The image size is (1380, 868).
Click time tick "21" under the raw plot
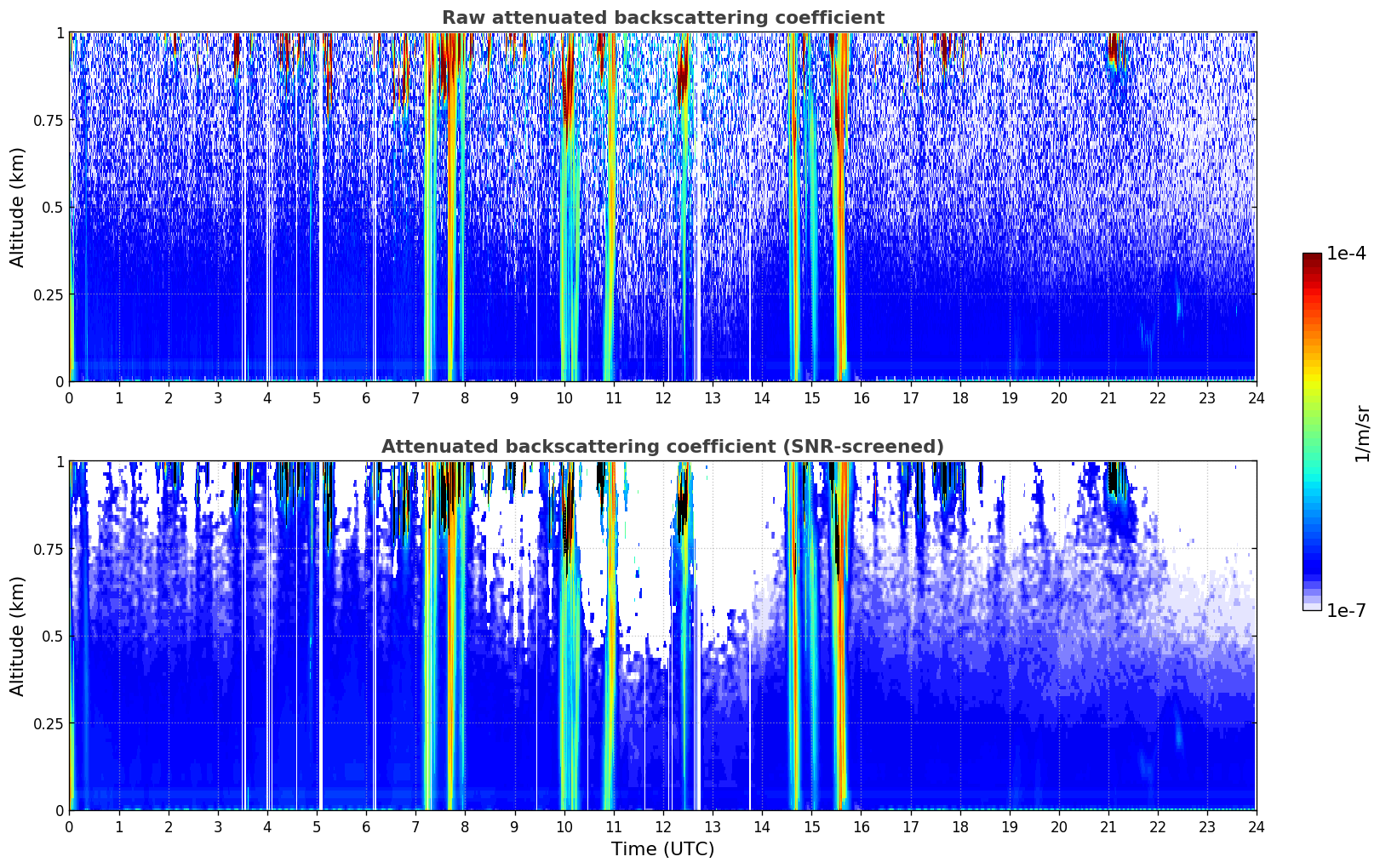1108,397
